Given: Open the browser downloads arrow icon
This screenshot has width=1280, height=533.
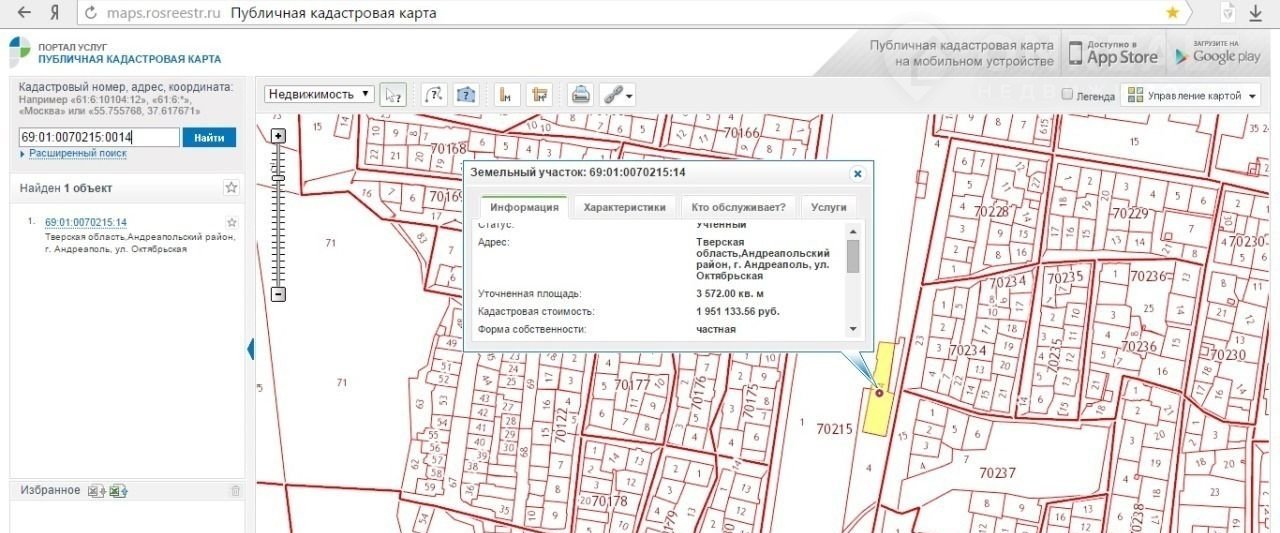Looking at the screenshot, I should pos(1256,13).
